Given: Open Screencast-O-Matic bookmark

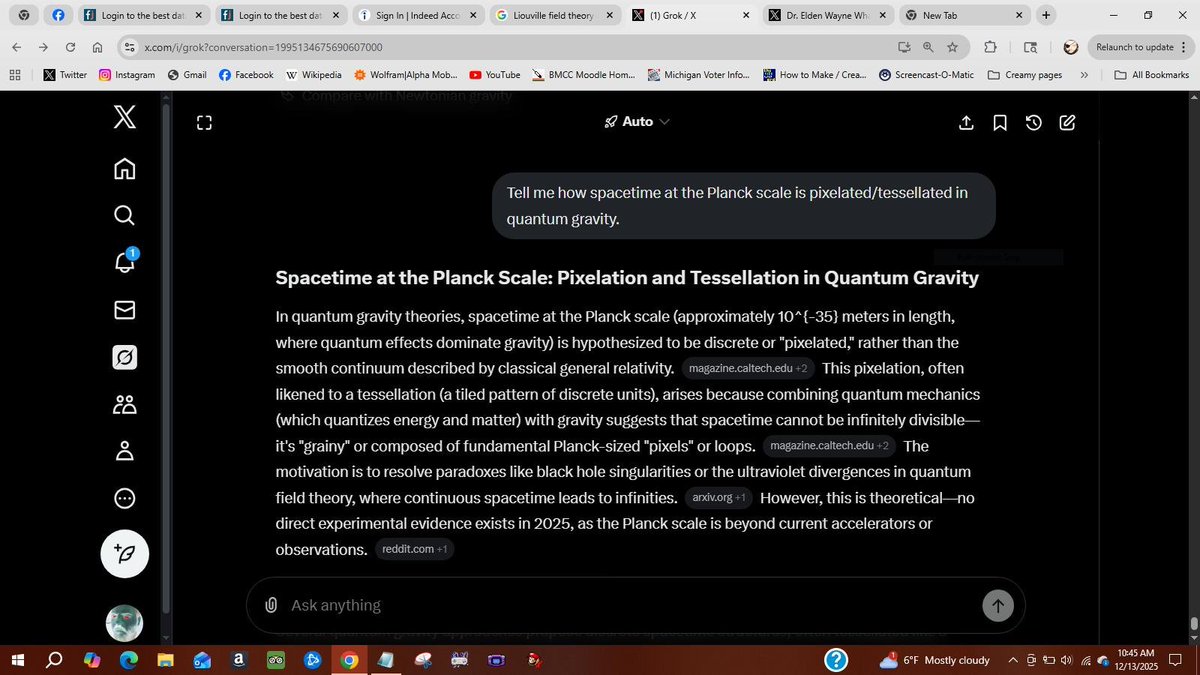Looking at the screenshot, I should click(x=926, y=75).
